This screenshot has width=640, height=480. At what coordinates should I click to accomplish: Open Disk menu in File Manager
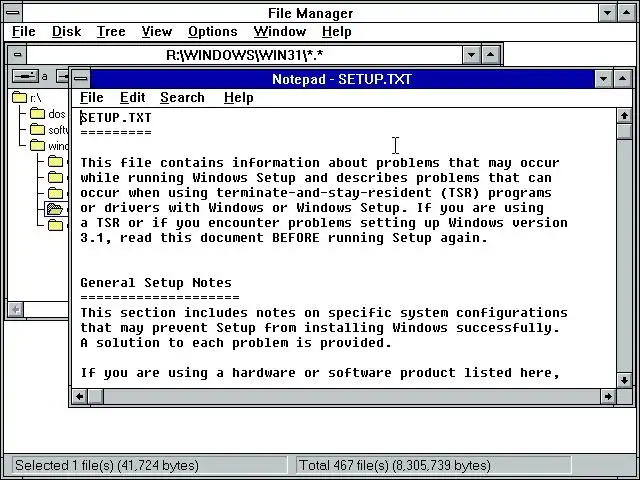point(67,31)
